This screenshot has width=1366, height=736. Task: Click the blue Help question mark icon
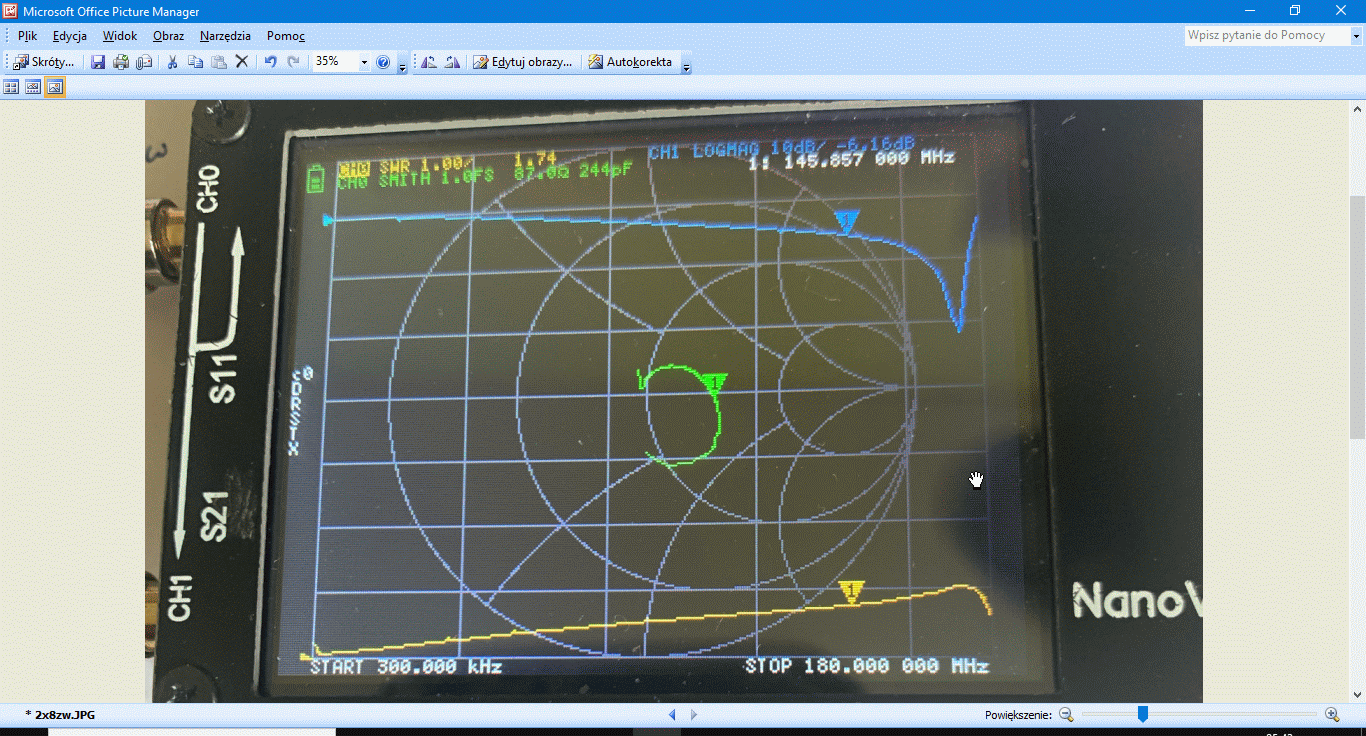[x=383, y=62]
